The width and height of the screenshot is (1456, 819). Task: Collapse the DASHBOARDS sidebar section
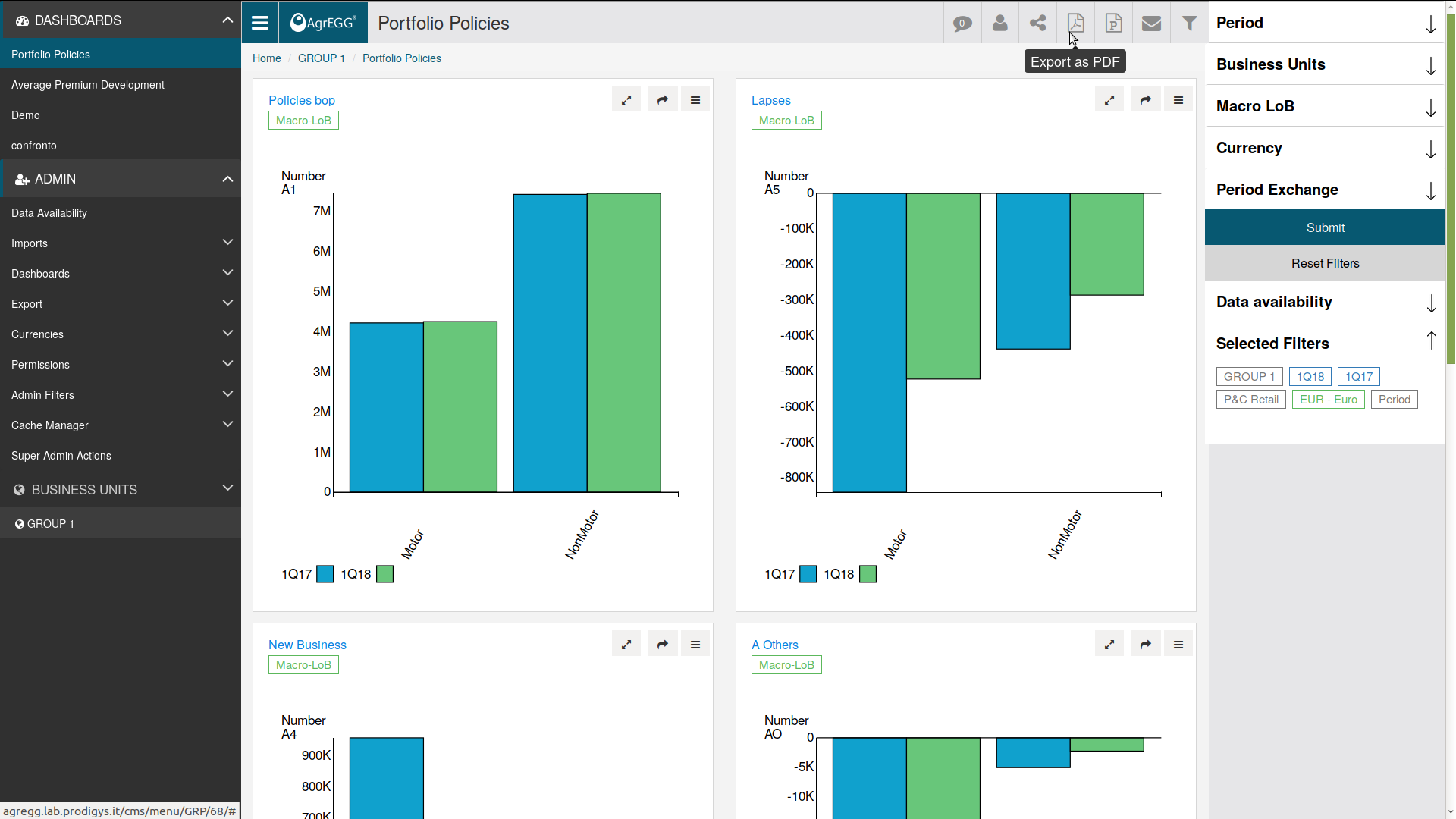pyautogui.click(x=227, y=20)
